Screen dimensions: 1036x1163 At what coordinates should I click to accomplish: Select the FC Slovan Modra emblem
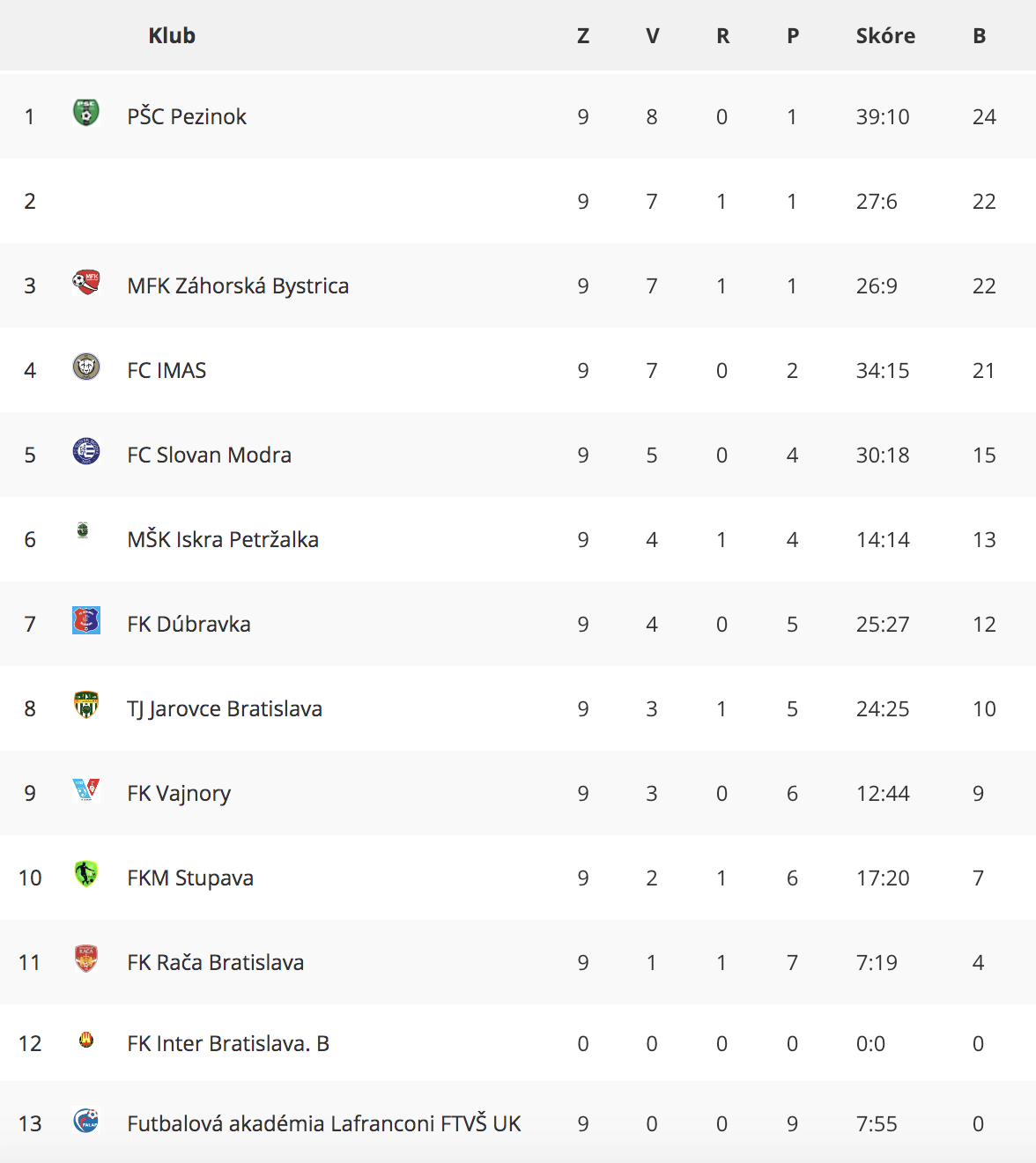click(x=86, y=451)
